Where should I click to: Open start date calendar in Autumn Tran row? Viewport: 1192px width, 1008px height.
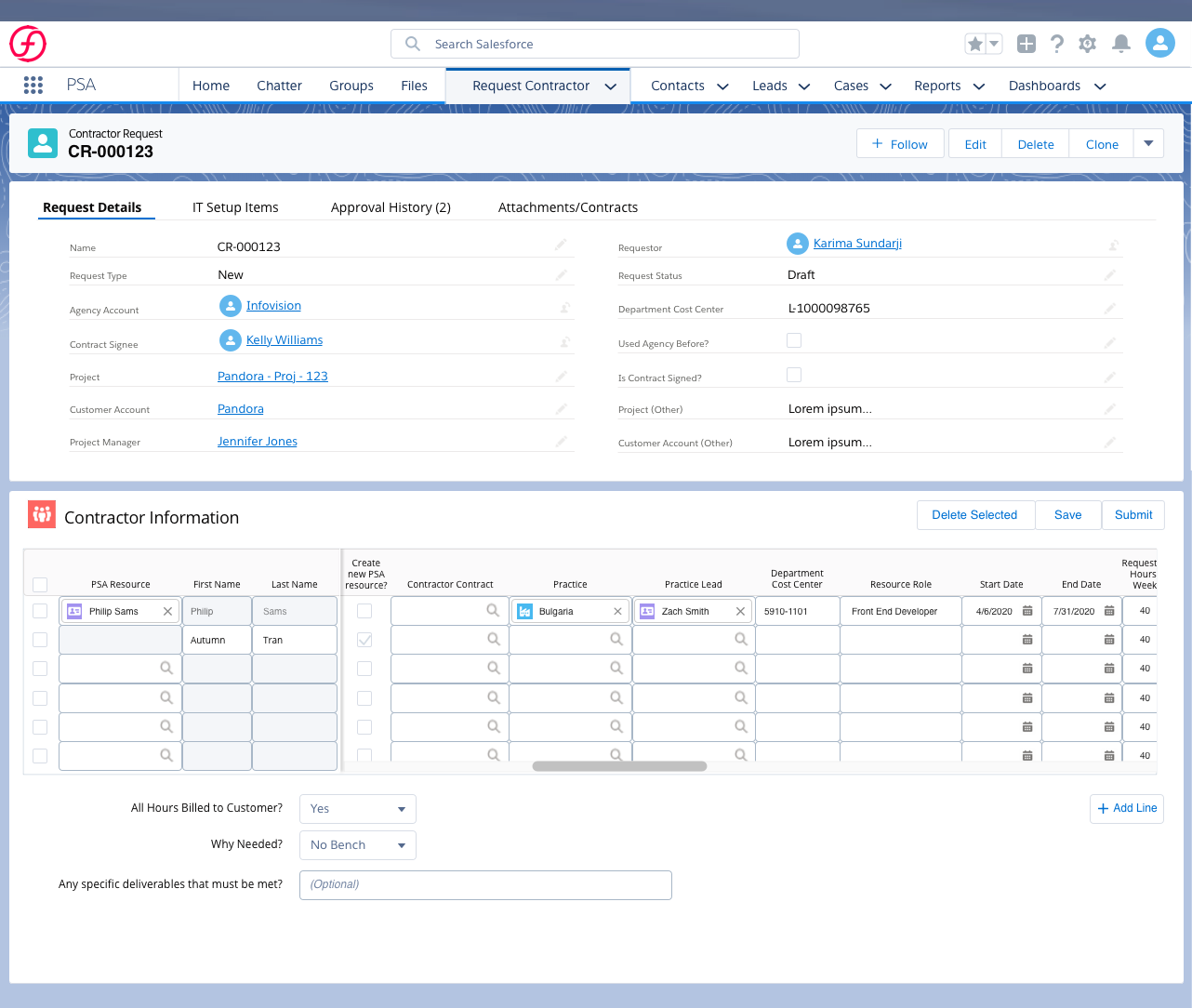1027,640
